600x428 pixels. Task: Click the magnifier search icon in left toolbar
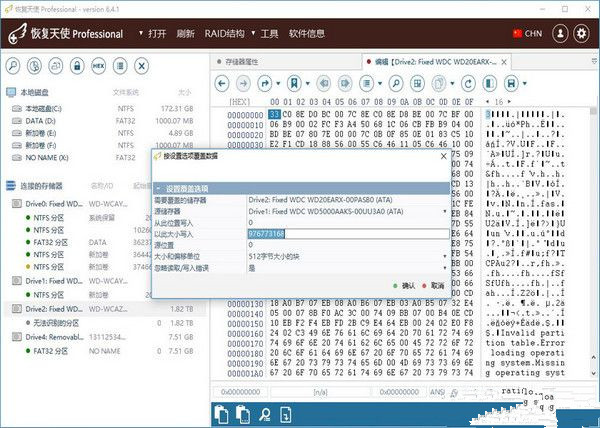[x=13, y=66]
